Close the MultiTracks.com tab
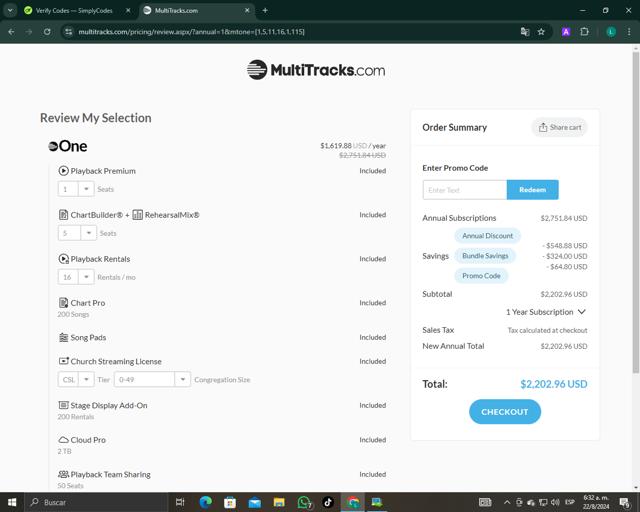 point(247,11)
